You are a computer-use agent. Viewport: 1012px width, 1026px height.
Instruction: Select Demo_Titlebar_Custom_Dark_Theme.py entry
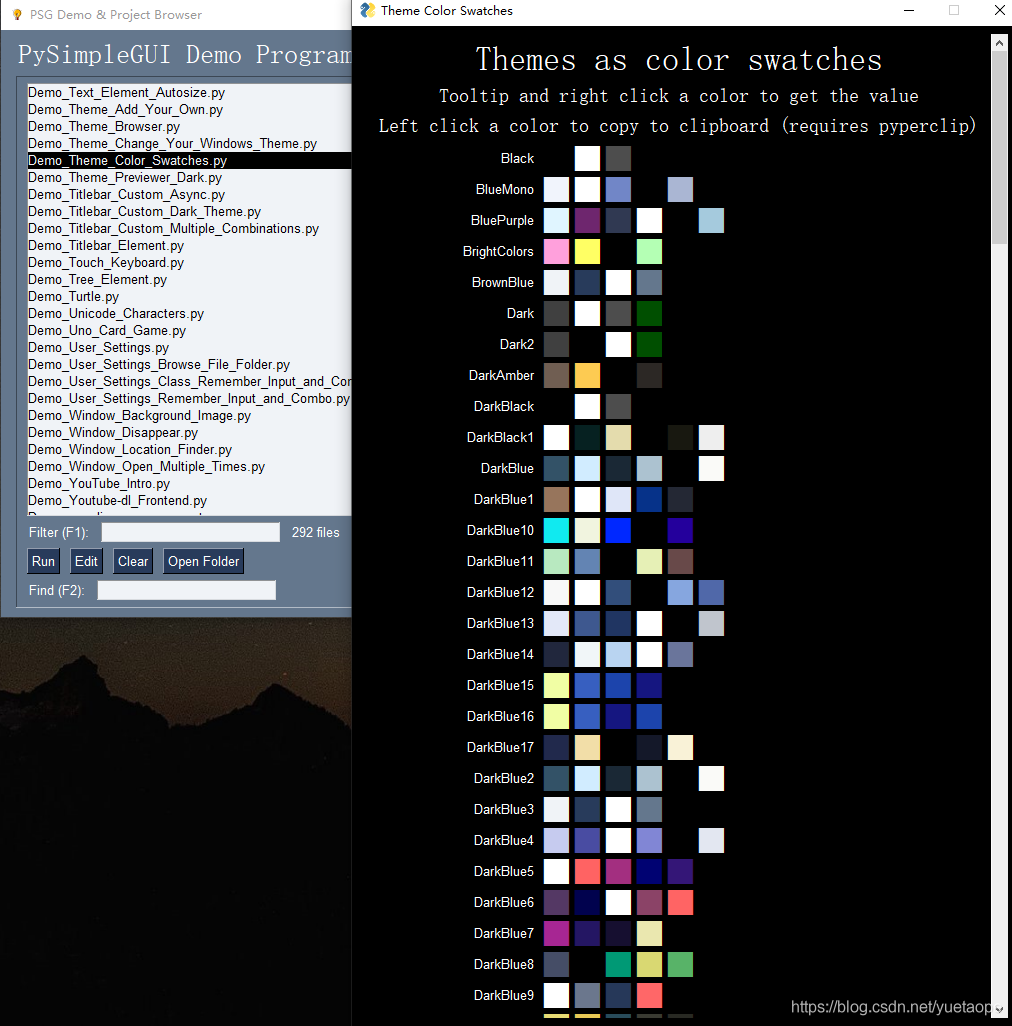[x=189, y=211]
